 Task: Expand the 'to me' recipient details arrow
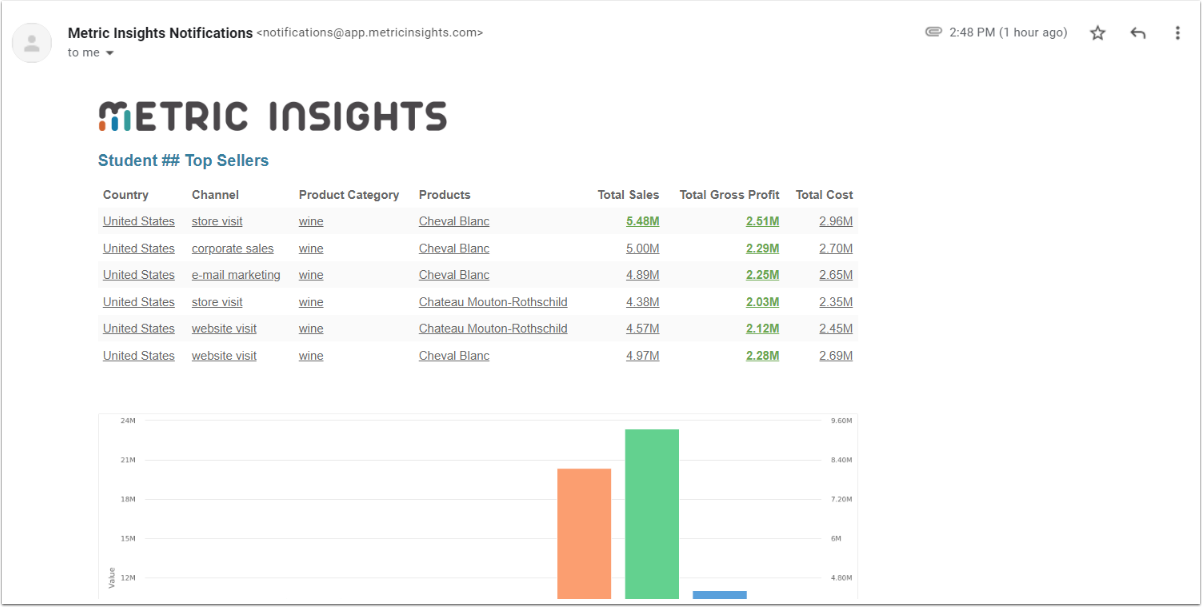pos(110,53)
